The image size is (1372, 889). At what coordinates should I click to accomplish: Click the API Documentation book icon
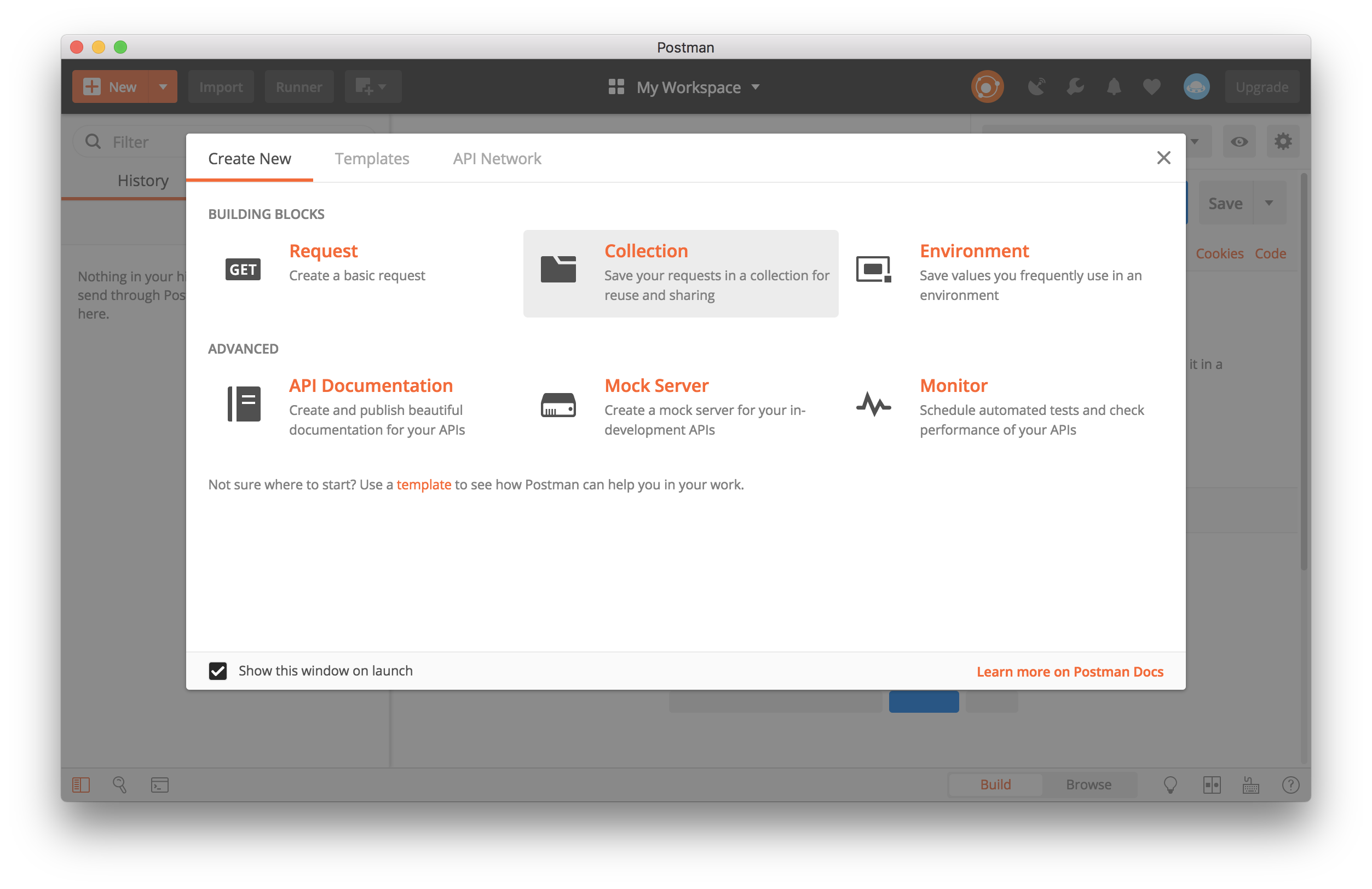tap(243, 403)
